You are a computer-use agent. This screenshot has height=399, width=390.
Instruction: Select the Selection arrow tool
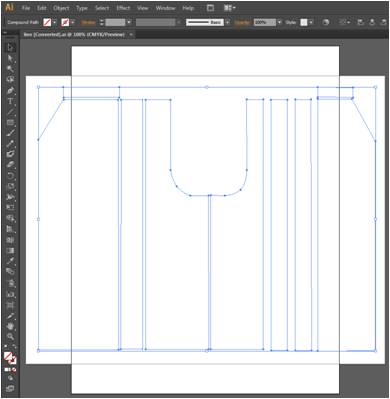10,47
